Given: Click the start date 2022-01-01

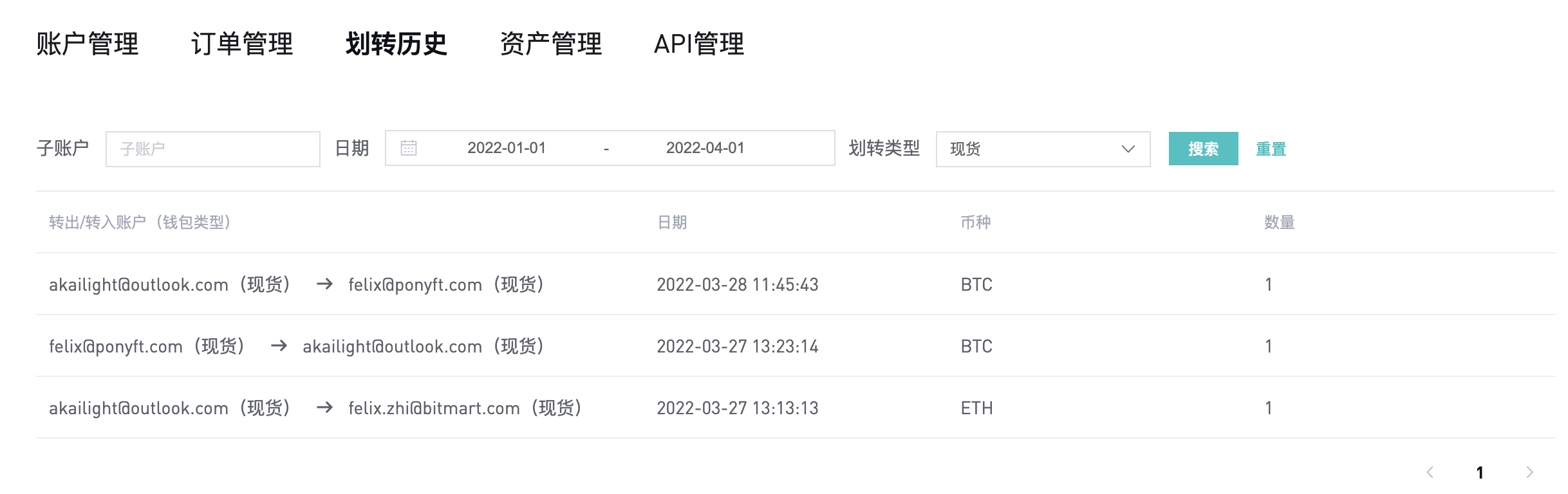Looking at the screenshot, I should 507,148.
